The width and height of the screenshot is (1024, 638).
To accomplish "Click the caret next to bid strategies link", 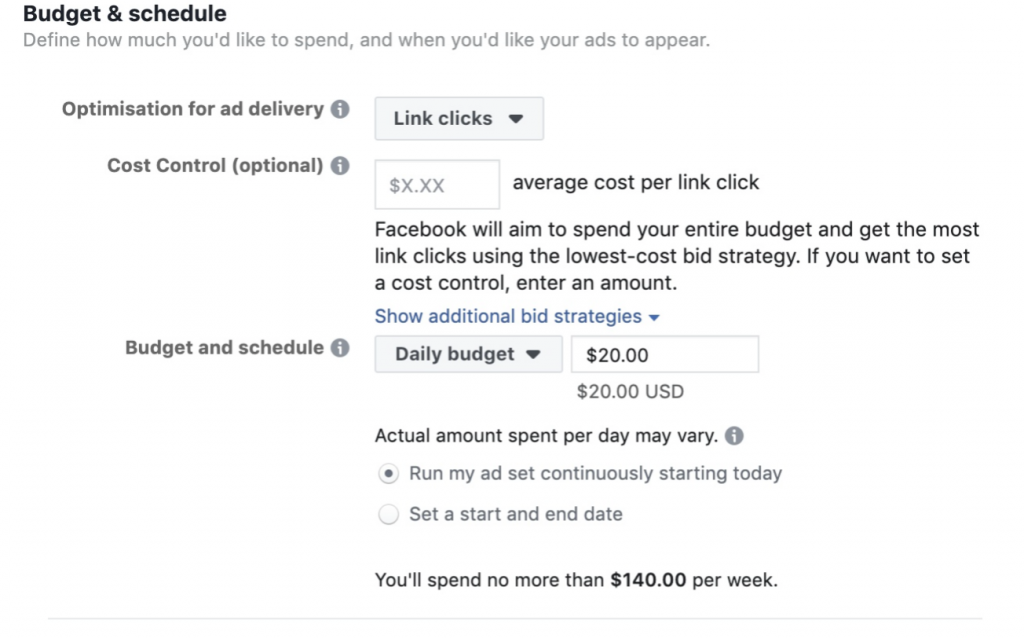I will (x=654, y=317).
